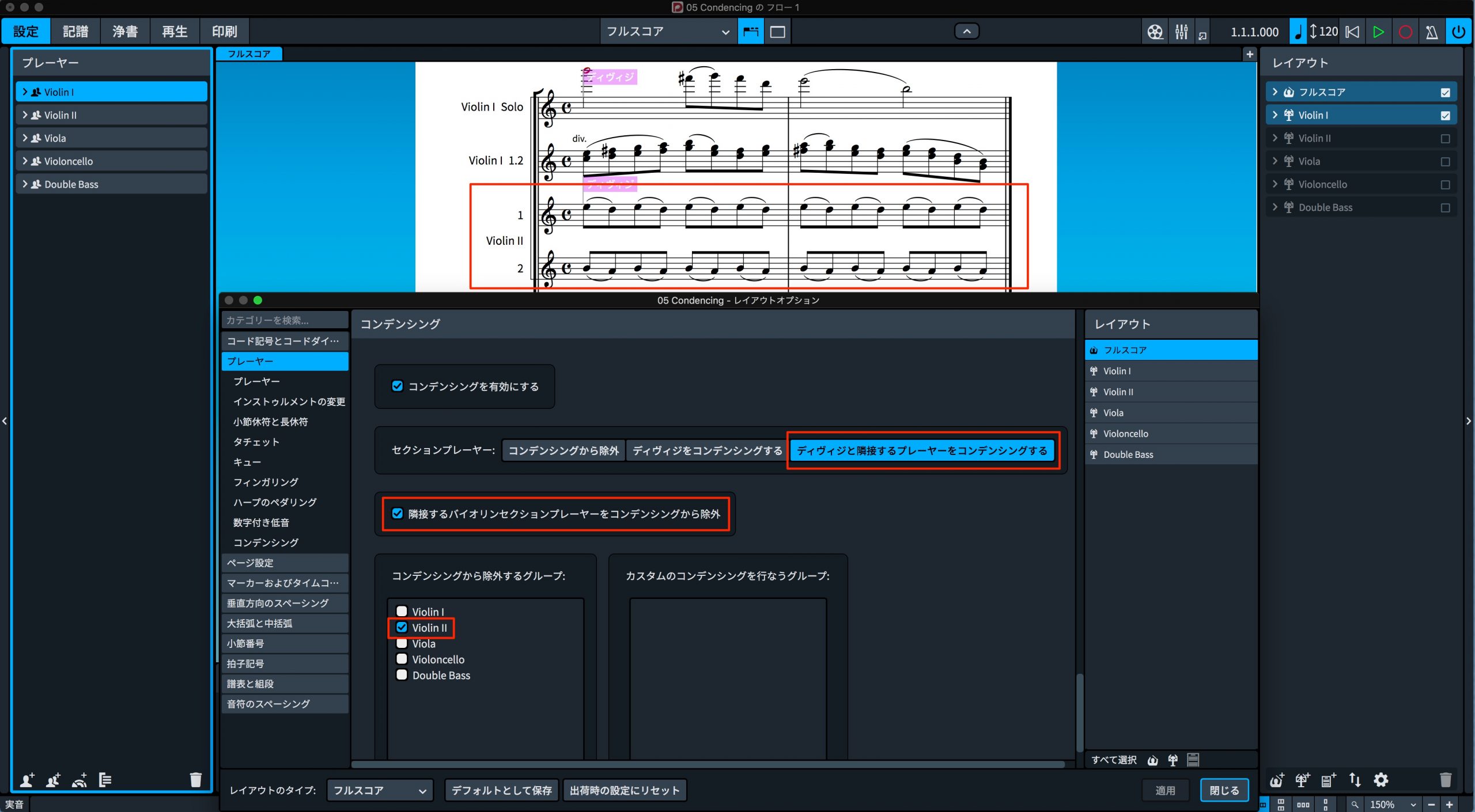The width and height of the screenshot is (1475, 812).
Task: Add ensemble icon in Players panel
Action: 80,780
